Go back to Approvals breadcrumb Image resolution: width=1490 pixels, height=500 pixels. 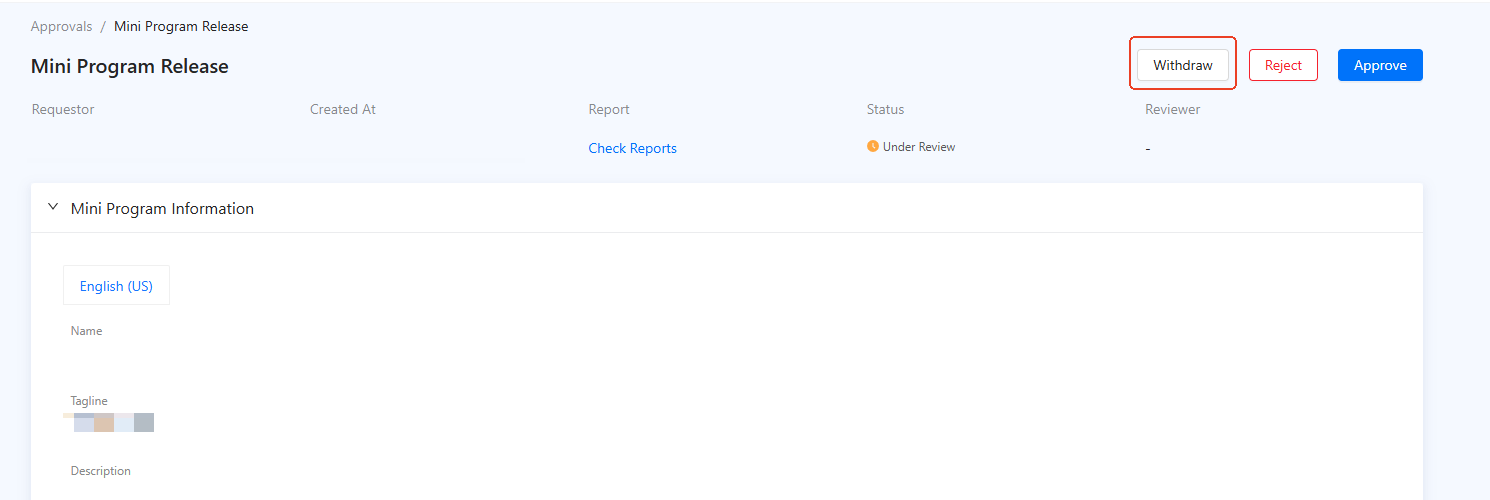point(61,27)
